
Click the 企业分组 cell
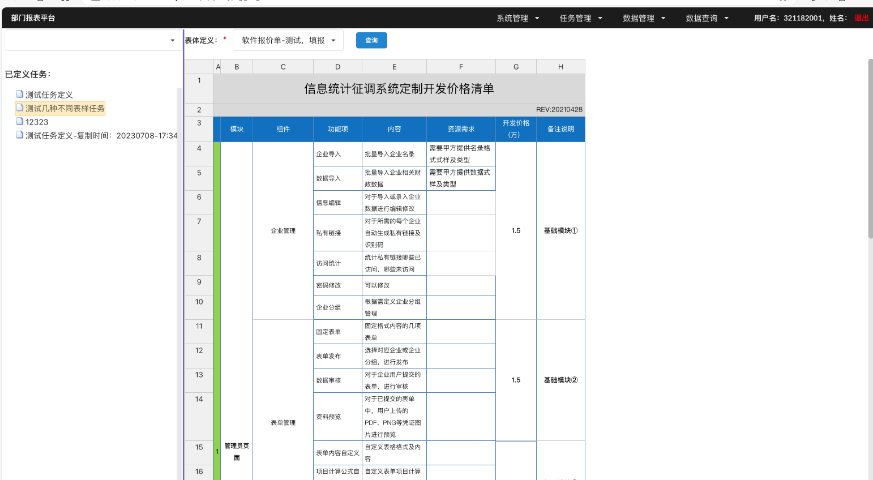tap(338, 307)
